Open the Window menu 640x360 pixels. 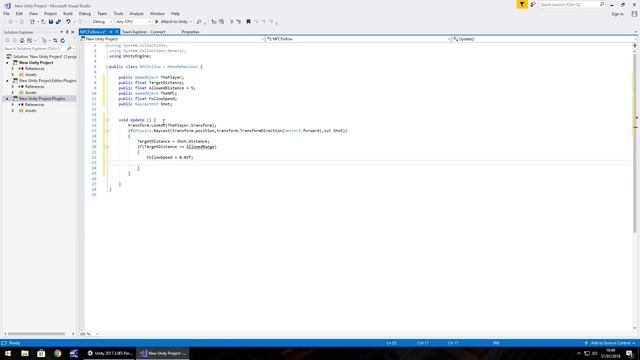157,14
